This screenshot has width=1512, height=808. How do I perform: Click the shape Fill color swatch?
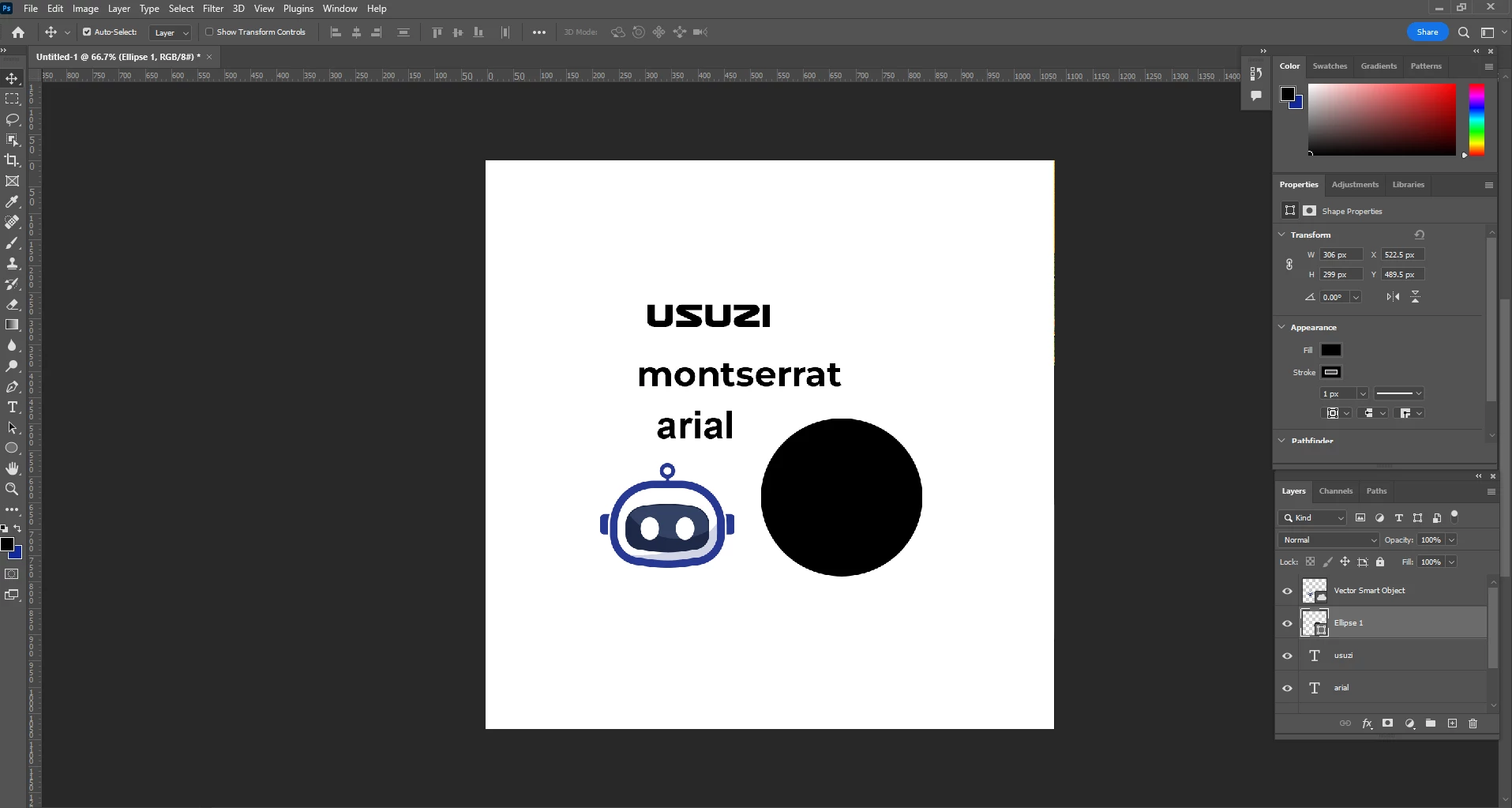tap(1331, 350)
